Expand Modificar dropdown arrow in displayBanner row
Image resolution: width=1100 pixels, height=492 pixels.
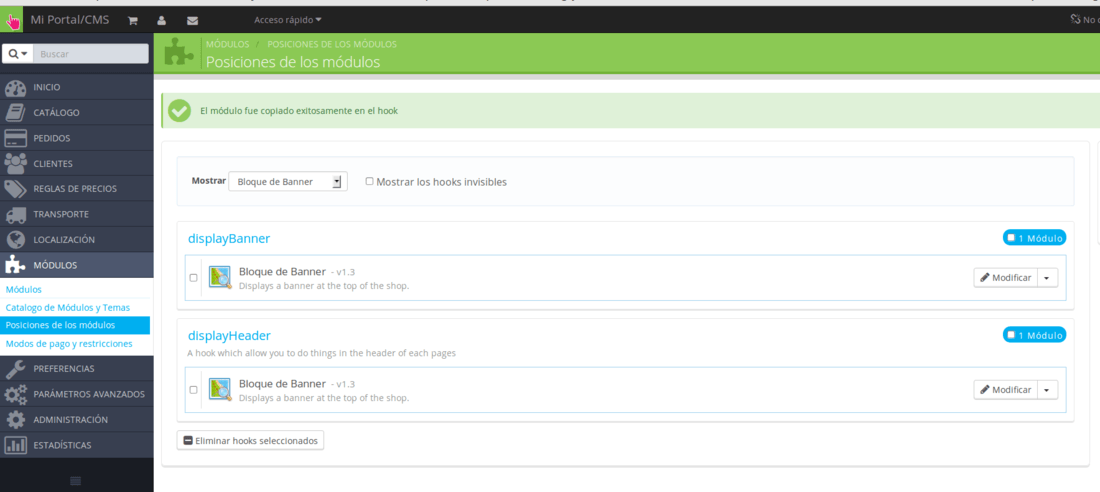click(1047, 278)
